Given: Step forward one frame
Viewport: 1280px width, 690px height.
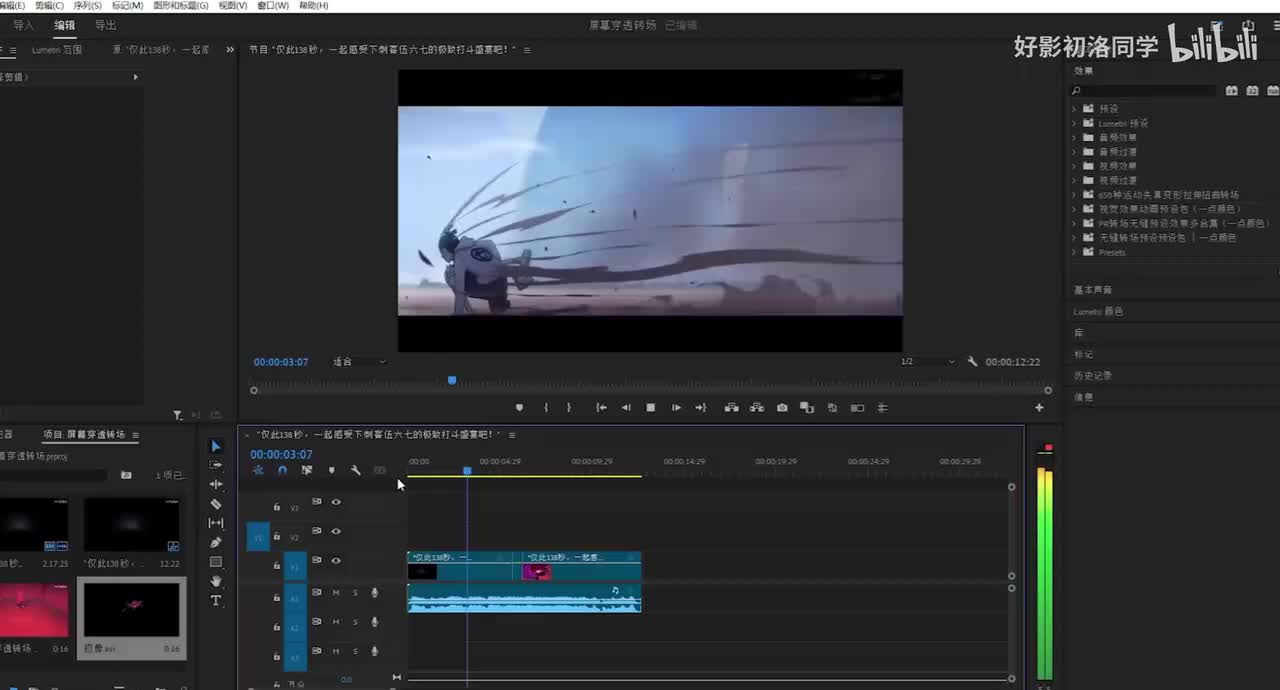Looking at the screenshot, I should coord(676,408).
